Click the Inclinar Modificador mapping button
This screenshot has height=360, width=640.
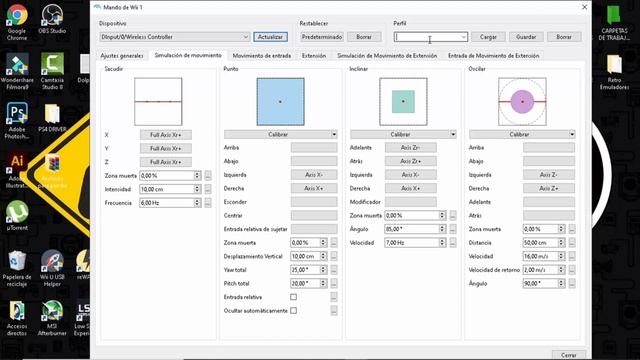point(411,202)
